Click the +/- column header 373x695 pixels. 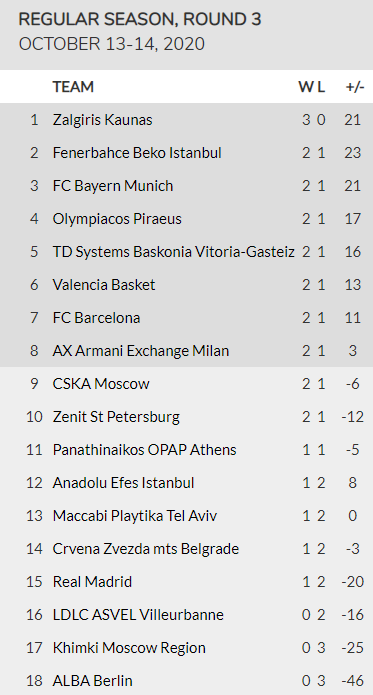[354, 87]
